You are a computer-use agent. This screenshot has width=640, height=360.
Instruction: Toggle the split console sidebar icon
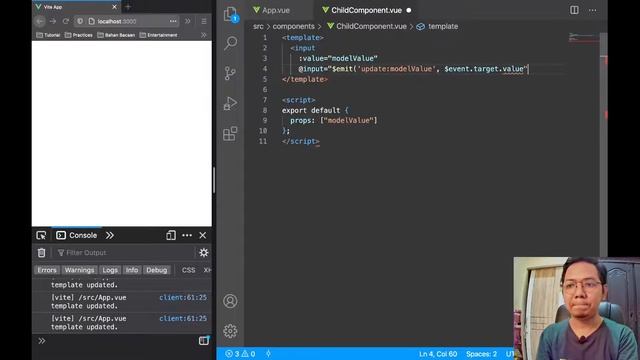(x=204, y=340)
